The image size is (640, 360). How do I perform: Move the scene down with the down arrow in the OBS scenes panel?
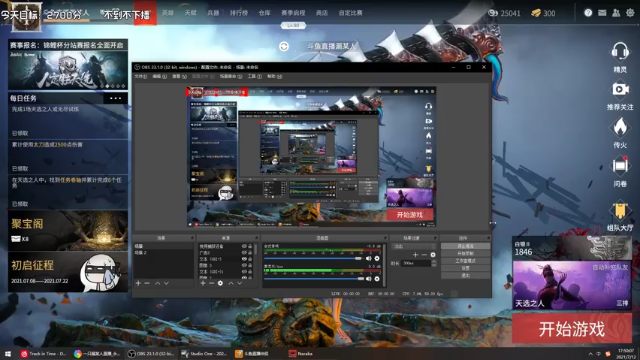(166, 283)
